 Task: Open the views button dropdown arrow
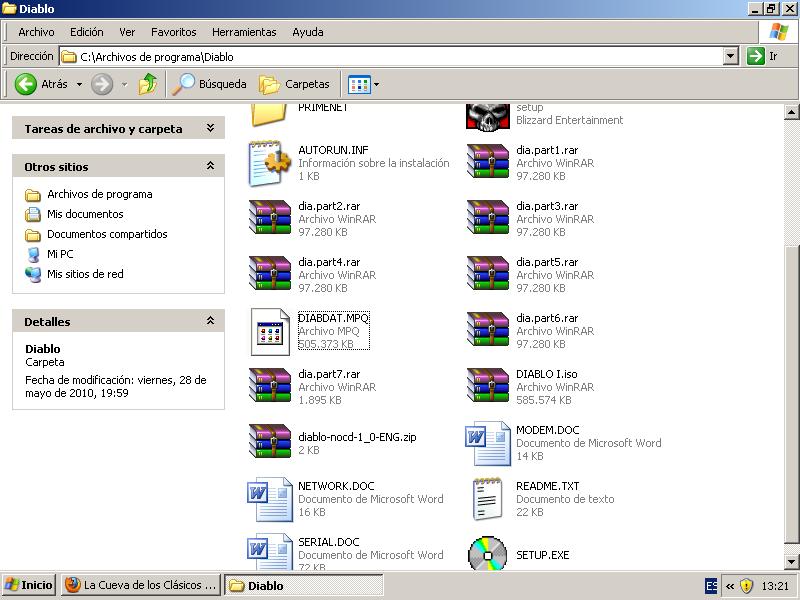377,85
